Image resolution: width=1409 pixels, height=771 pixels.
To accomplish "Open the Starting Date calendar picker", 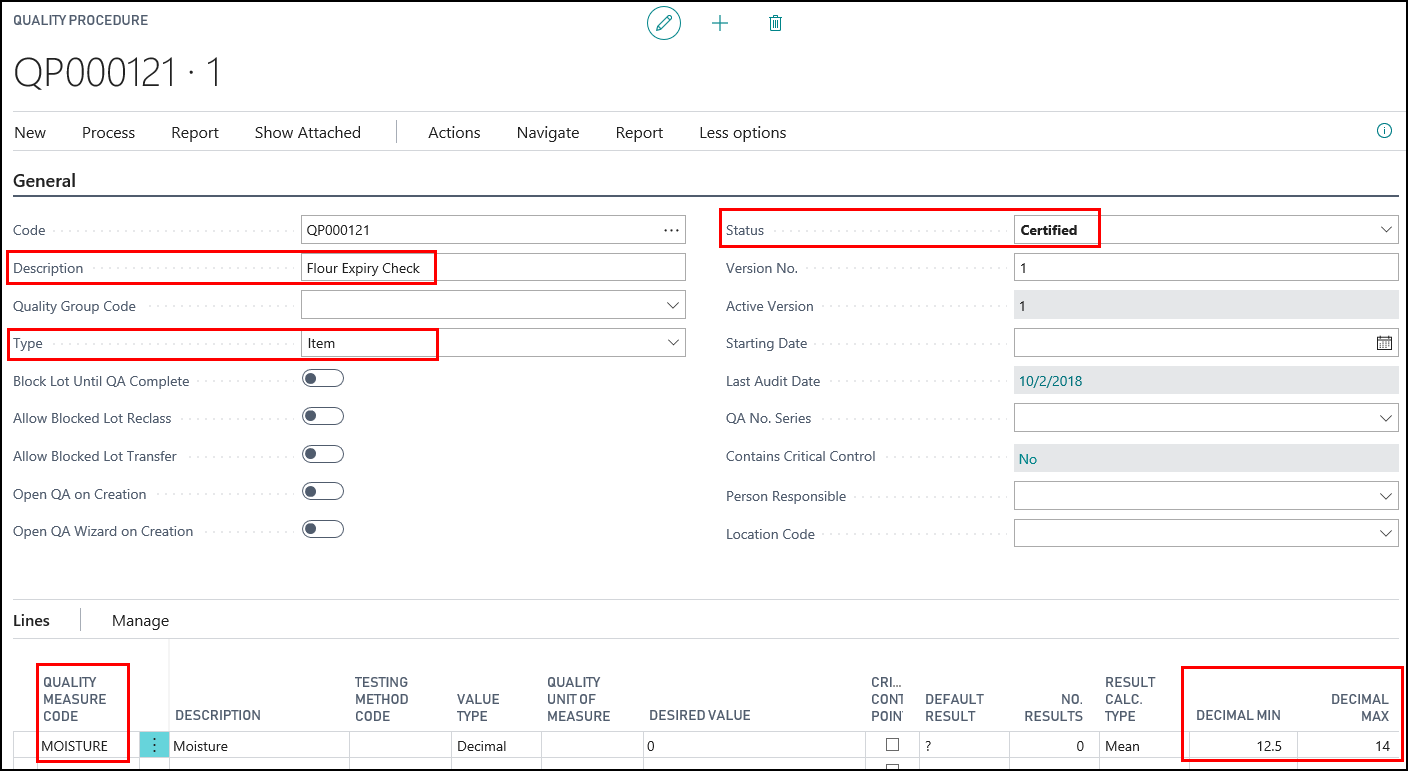I will (1384, 343).
